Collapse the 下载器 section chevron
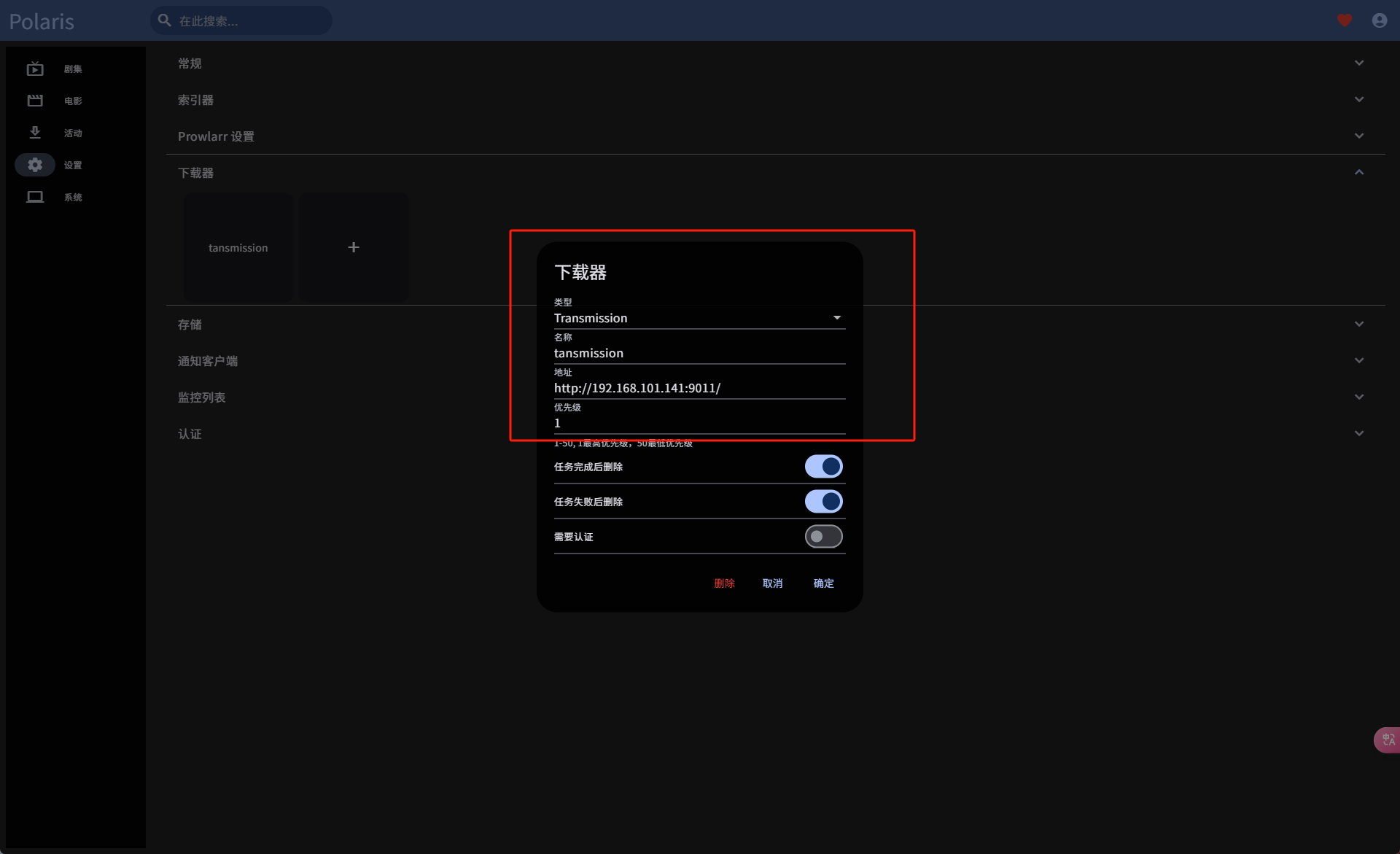The height and width of the screenshot is (854, 1400). 1359,172
